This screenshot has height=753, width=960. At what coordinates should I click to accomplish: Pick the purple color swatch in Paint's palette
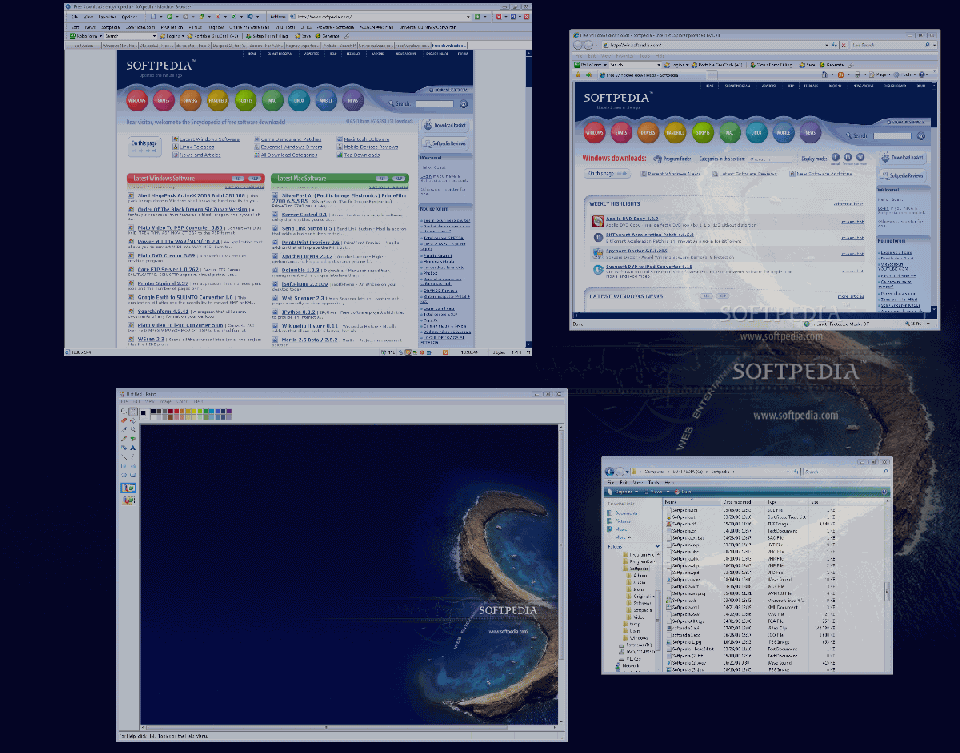click(x=228, y=411)
